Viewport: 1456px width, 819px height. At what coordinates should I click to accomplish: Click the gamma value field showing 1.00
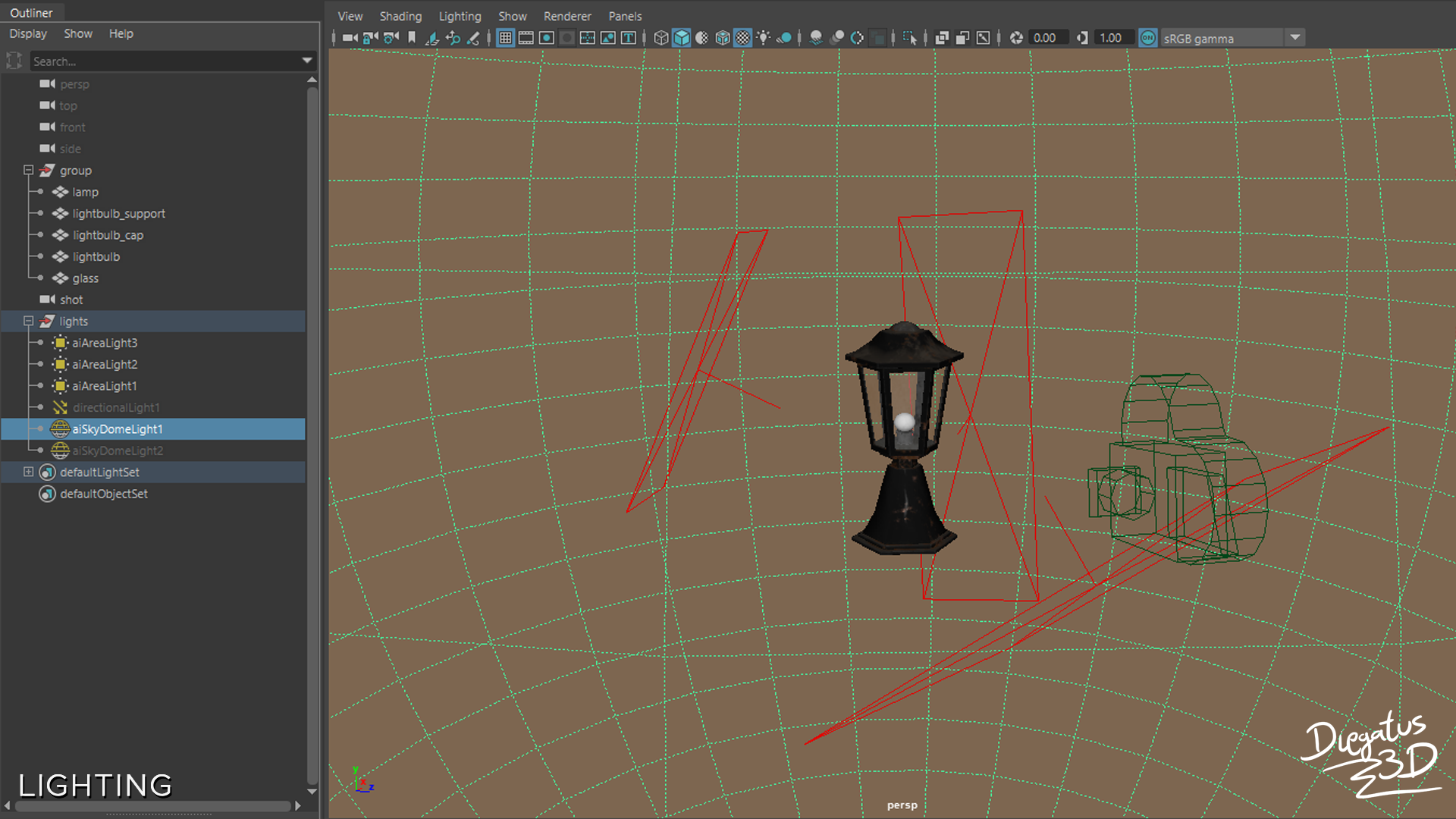pos(1112,38)
